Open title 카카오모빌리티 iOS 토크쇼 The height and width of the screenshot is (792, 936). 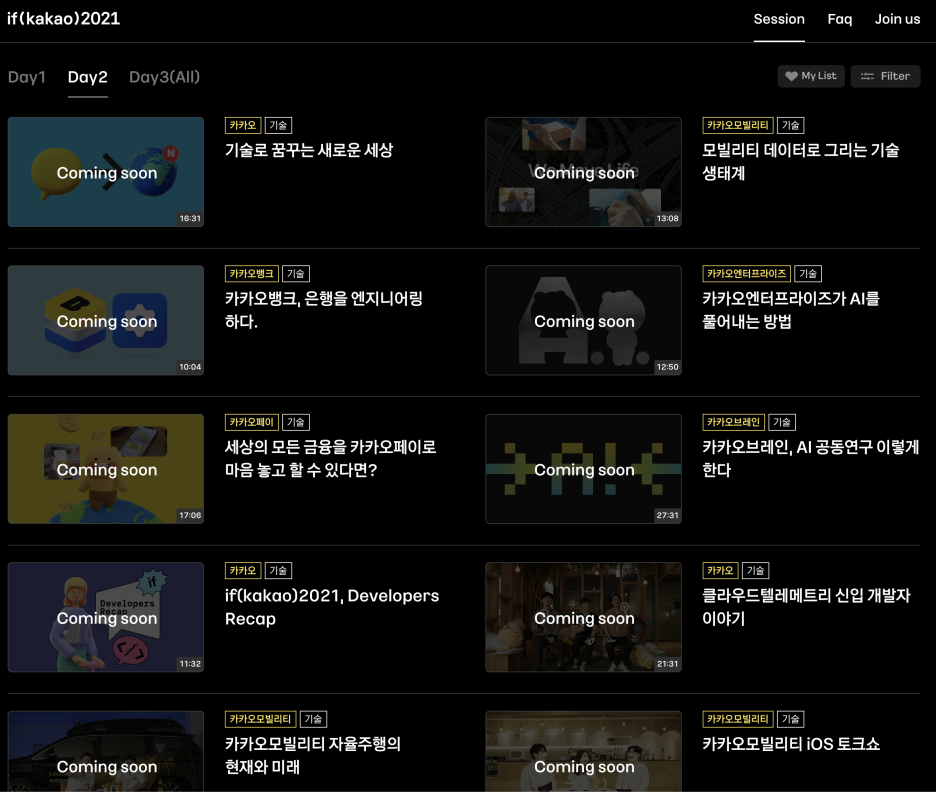(x=791, y=744)
